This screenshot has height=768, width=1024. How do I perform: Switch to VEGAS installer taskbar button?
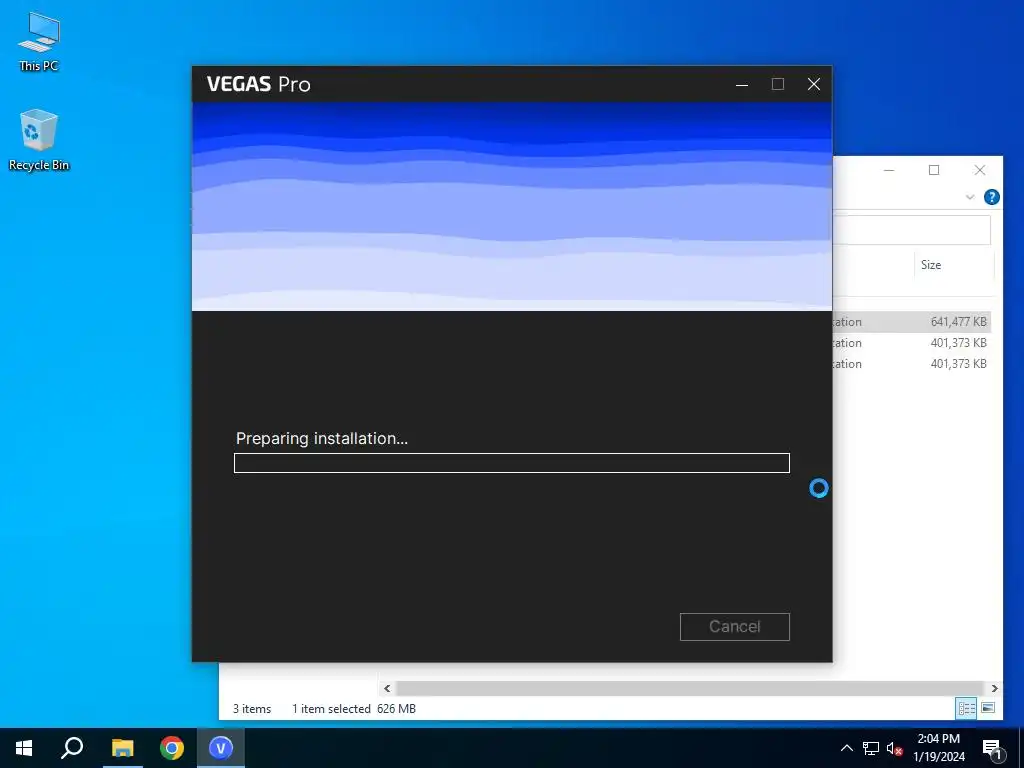(221, 748)
